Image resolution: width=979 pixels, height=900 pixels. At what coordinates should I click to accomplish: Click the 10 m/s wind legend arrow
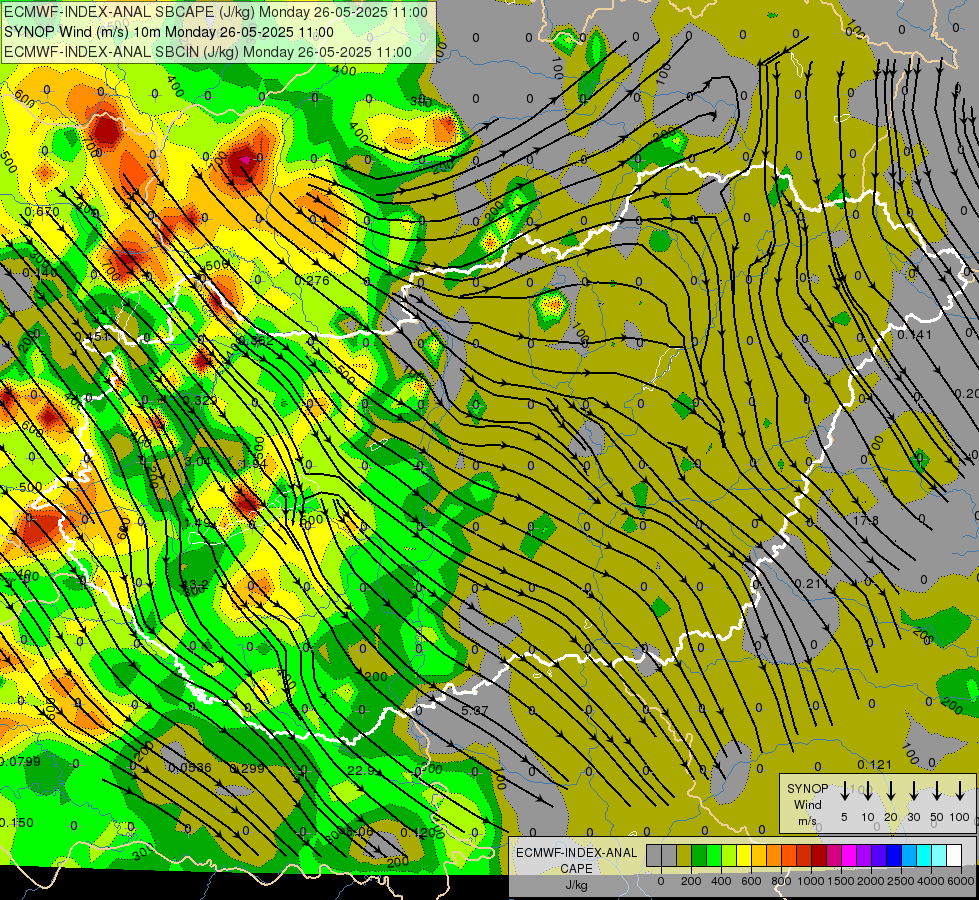tap(868, 790)
